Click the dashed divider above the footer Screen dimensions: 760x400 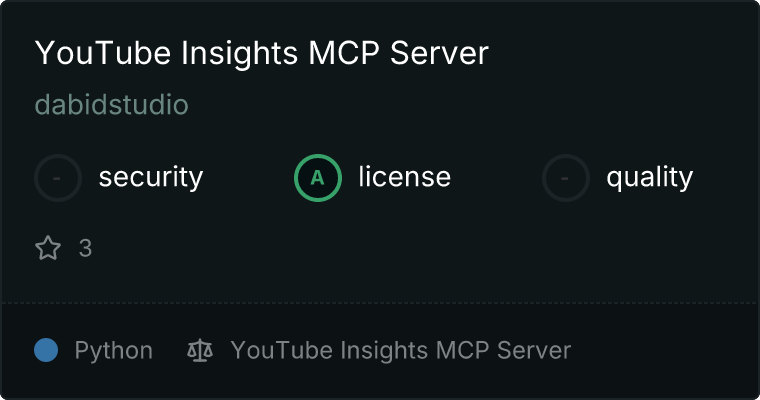(380, 303)
